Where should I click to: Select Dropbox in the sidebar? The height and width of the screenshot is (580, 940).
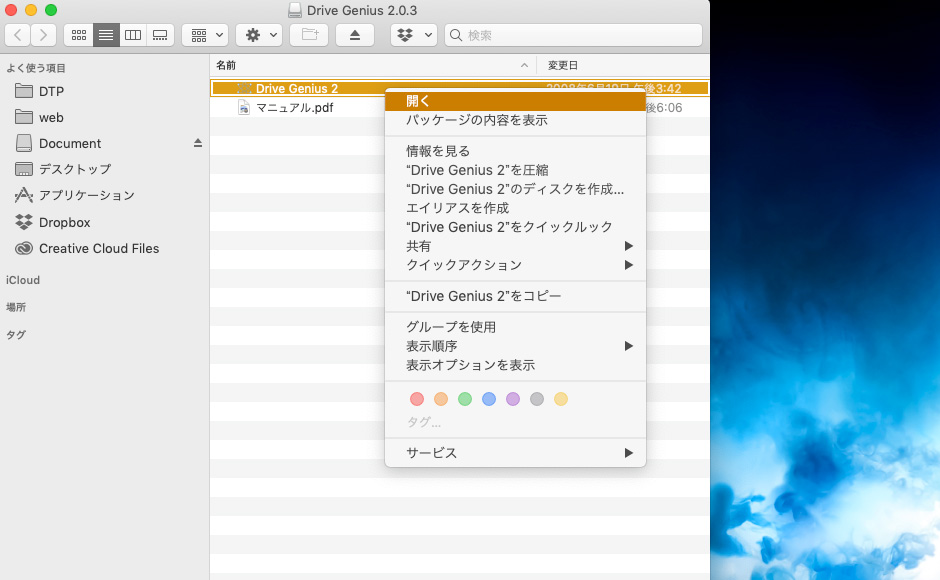(x=105, y=223)
